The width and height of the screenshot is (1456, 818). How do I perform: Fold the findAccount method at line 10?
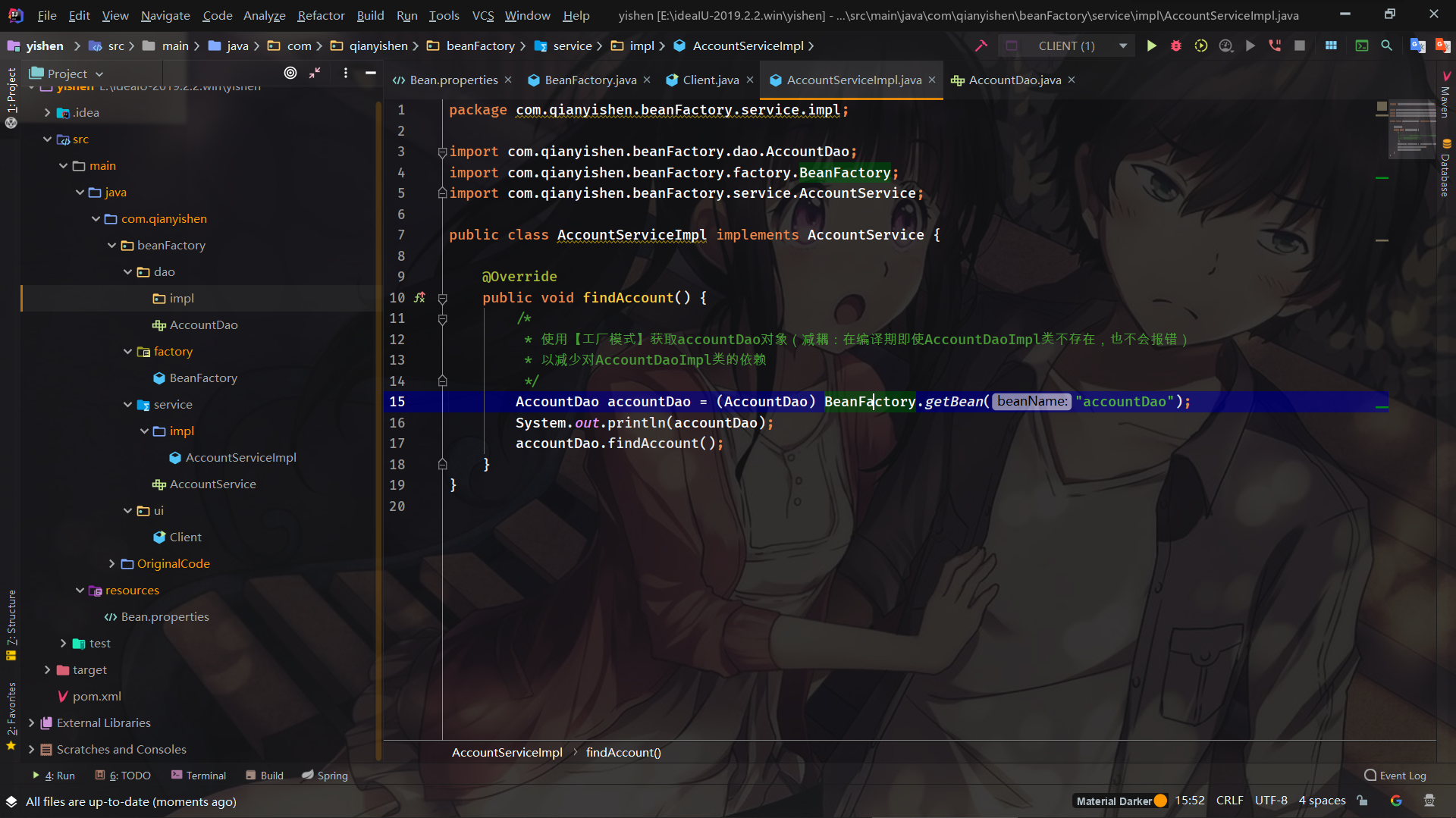(442, 298)
